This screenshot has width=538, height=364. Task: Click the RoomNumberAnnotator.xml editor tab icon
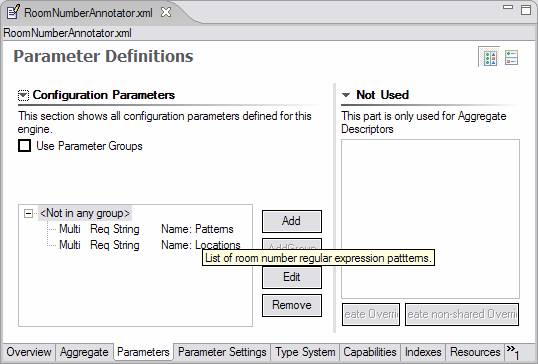pos(13,12)
